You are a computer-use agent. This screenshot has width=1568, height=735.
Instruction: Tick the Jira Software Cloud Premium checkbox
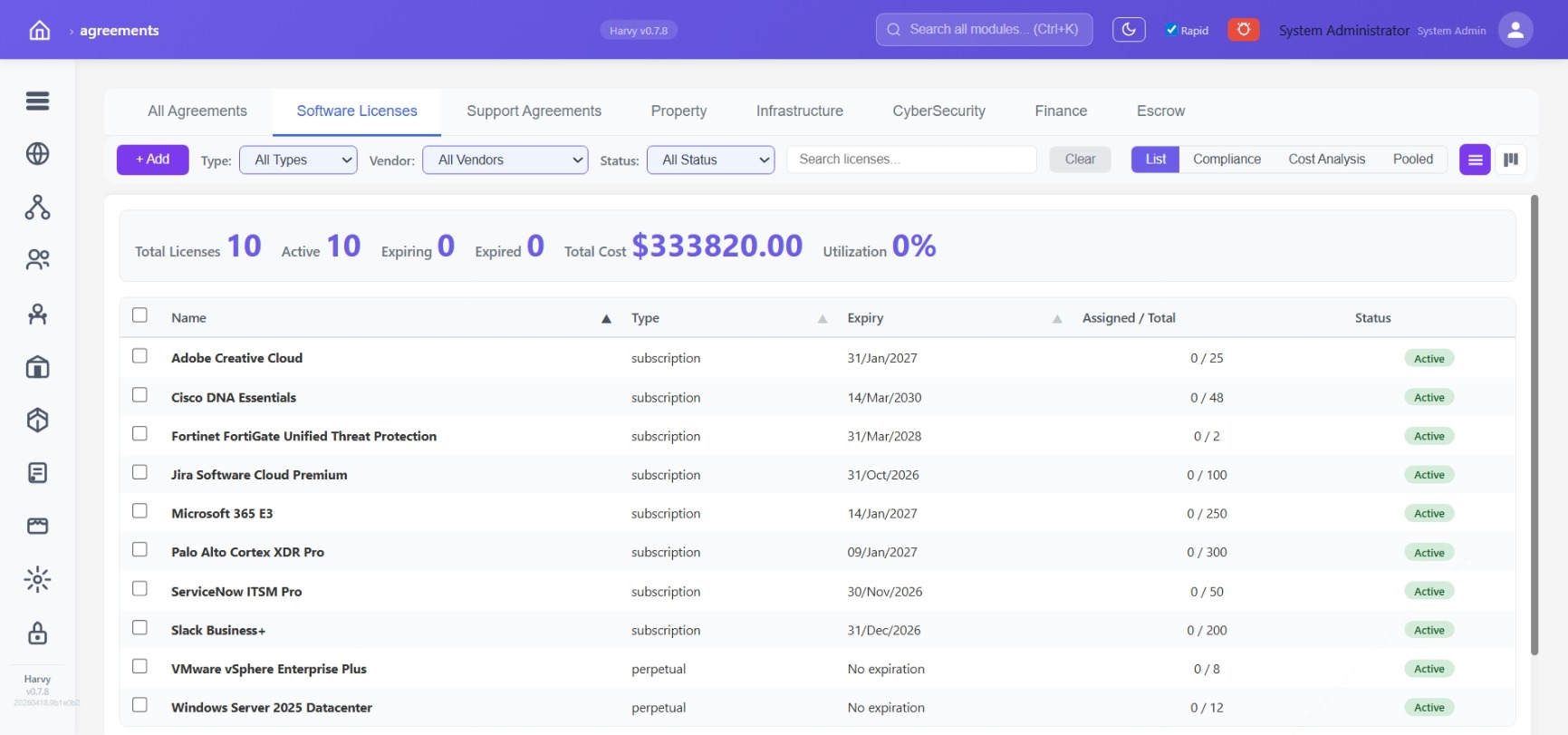click(139, 472)
